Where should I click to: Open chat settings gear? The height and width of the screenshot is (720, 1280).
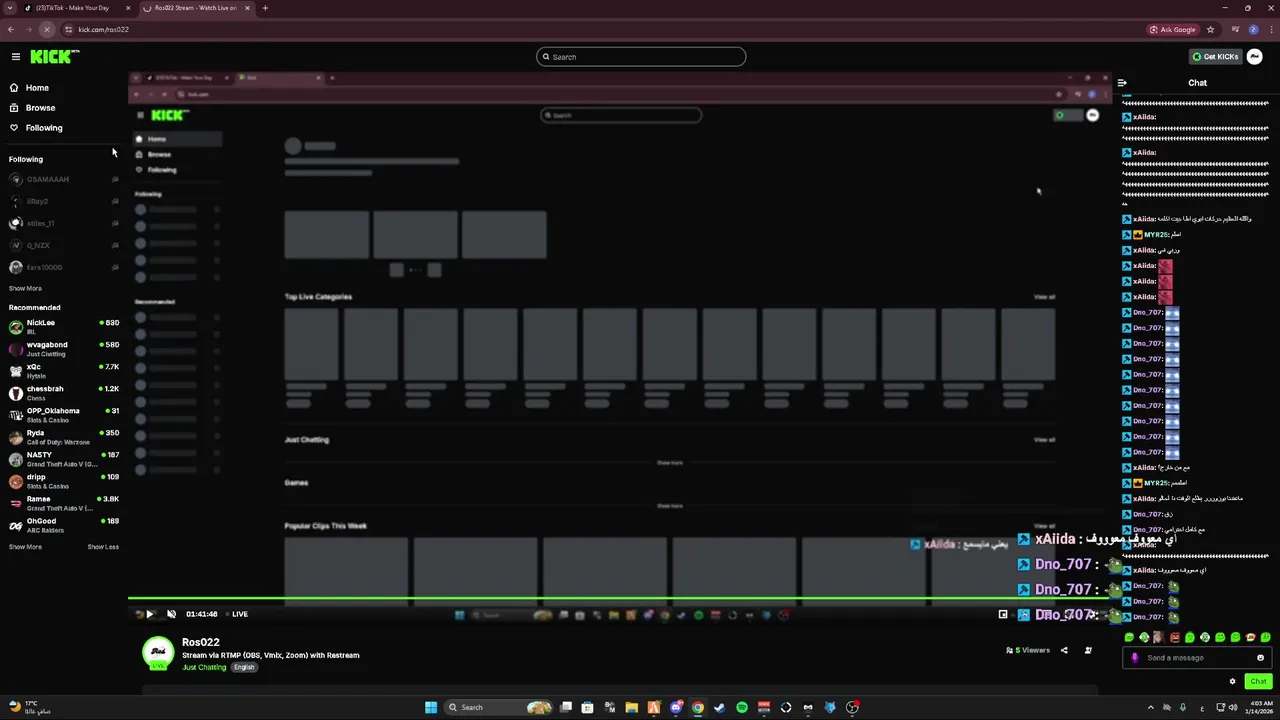pos(1232,681)
